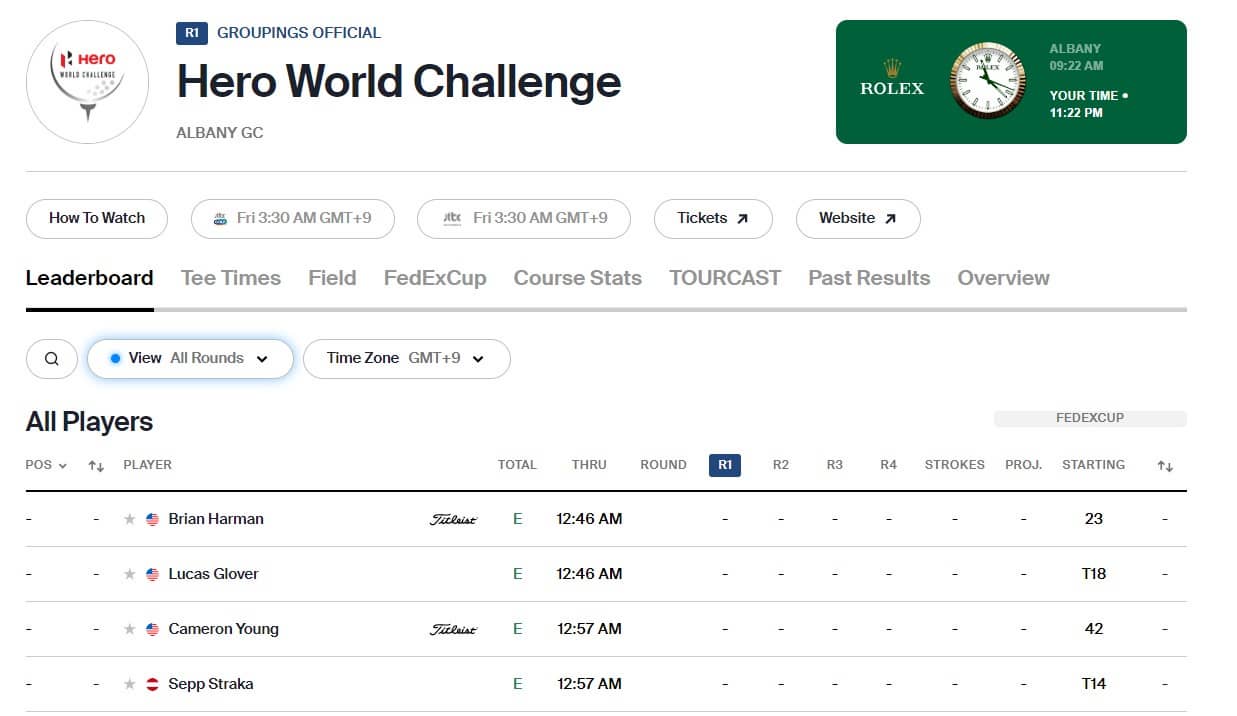The image size is (1237, 716).
Task: Click the PLAYER column header
Action: (147, 465)
